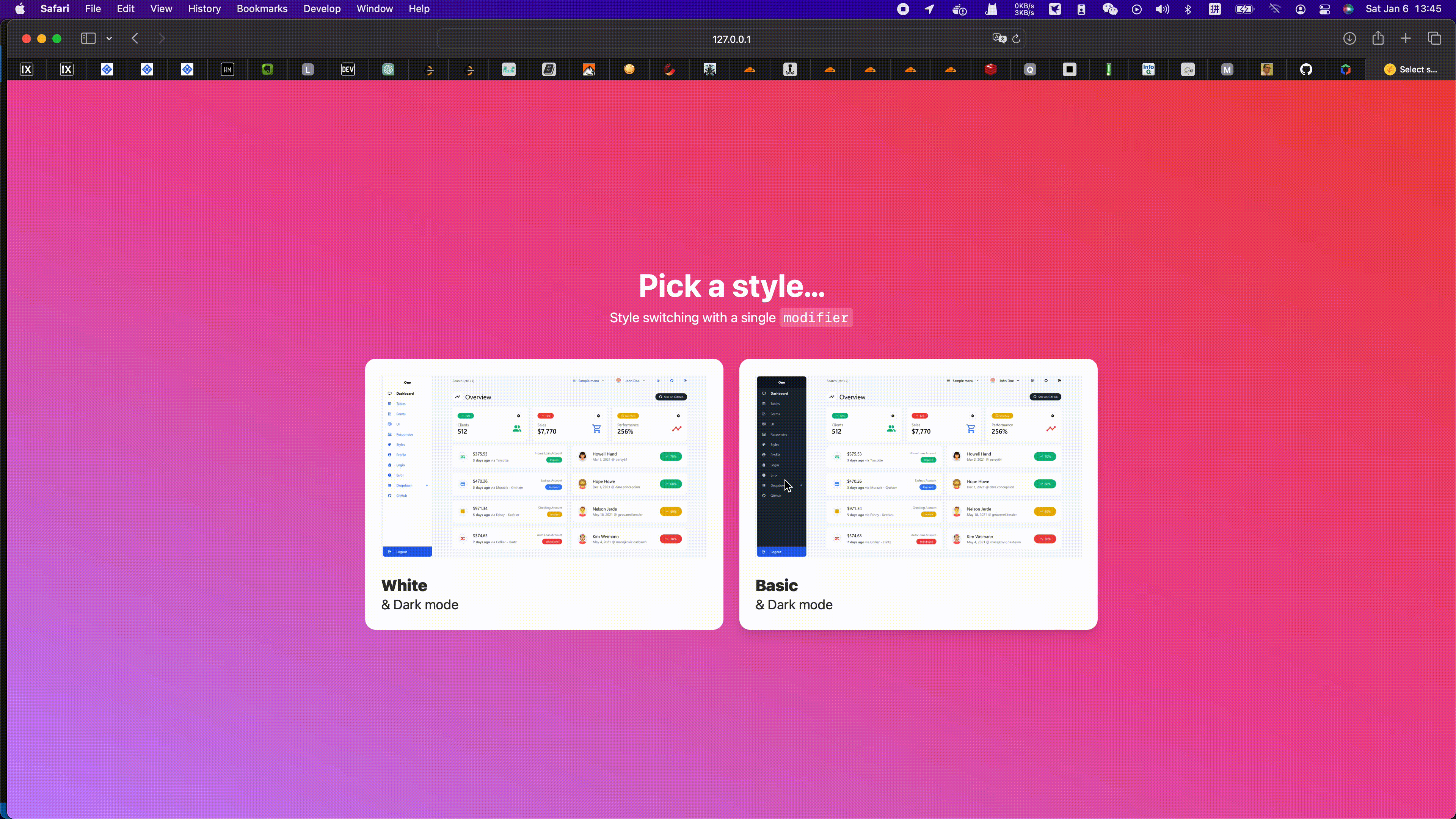Expand the sidebar options dropdown chevron
The image size is (1456, 819).
click(x=109, y=38)
